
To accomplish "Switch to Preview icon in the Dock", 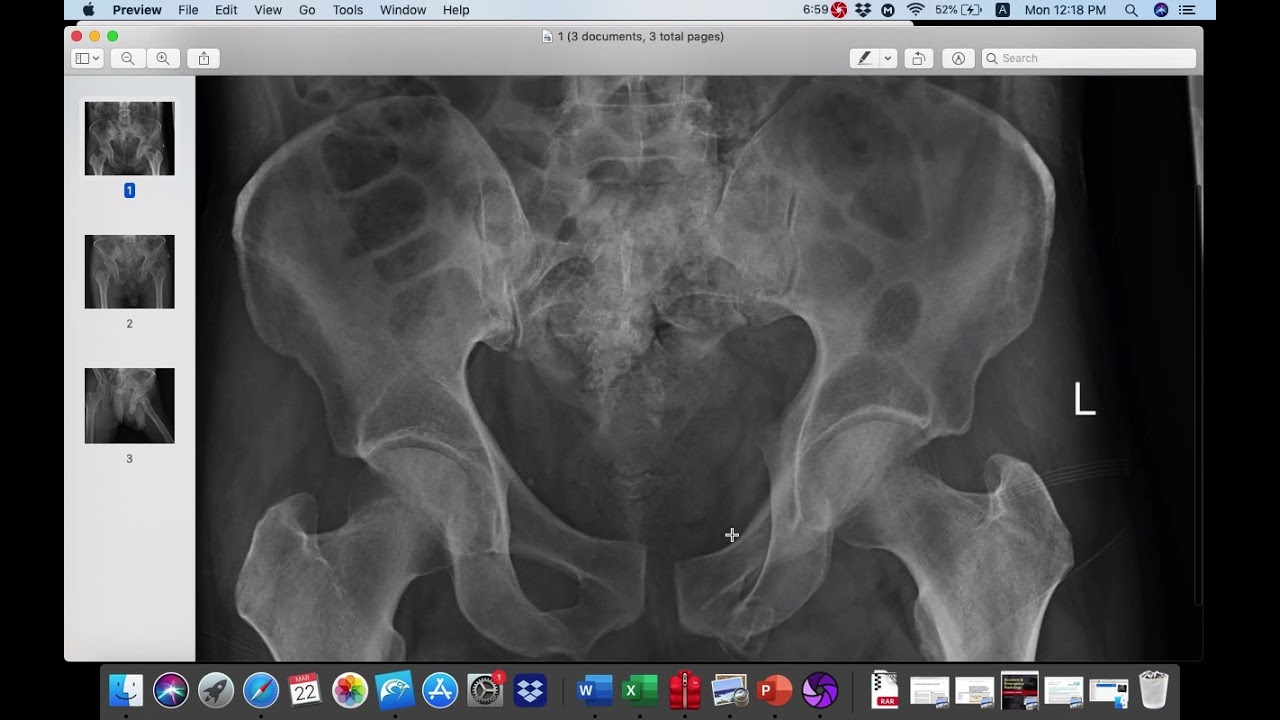I will coord(729,690).
